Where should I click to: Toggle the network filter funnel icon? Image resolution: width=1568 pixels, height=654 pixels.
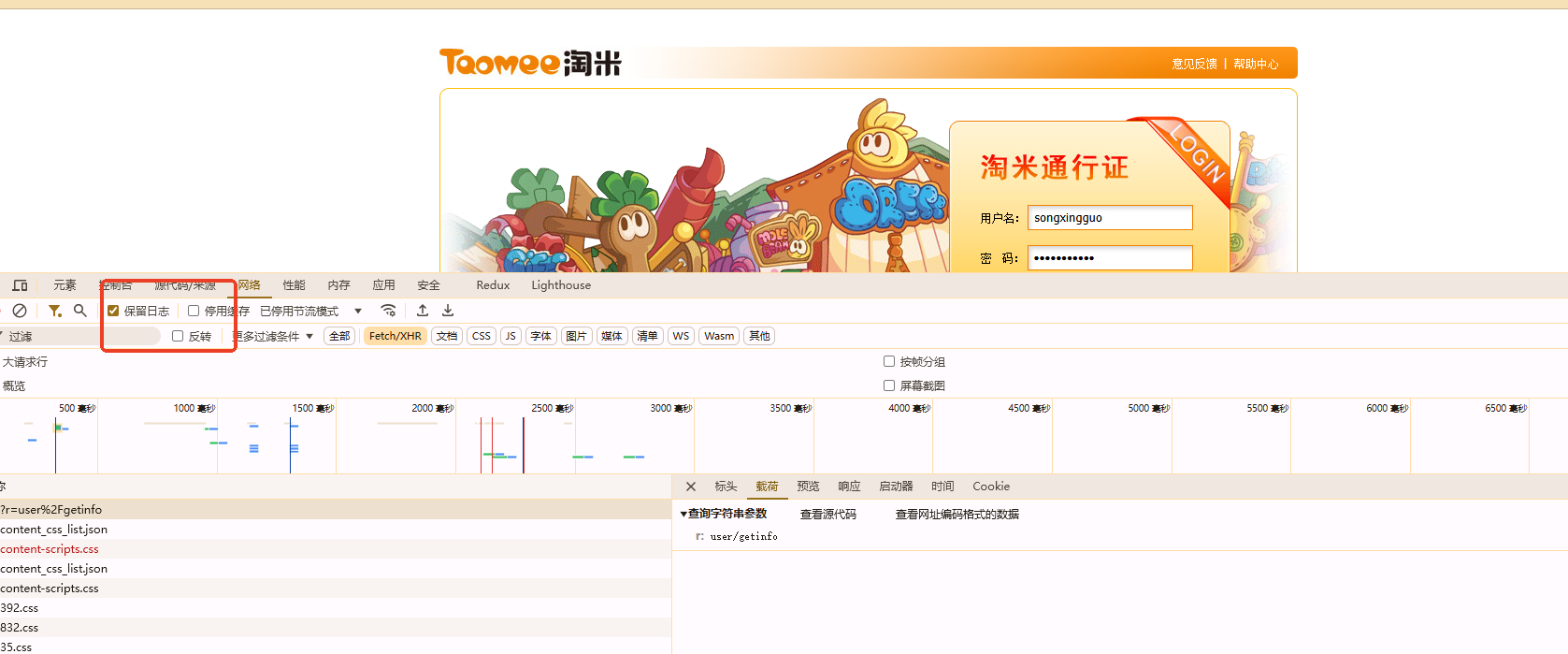pyautogui.click(x=55, y=311)
